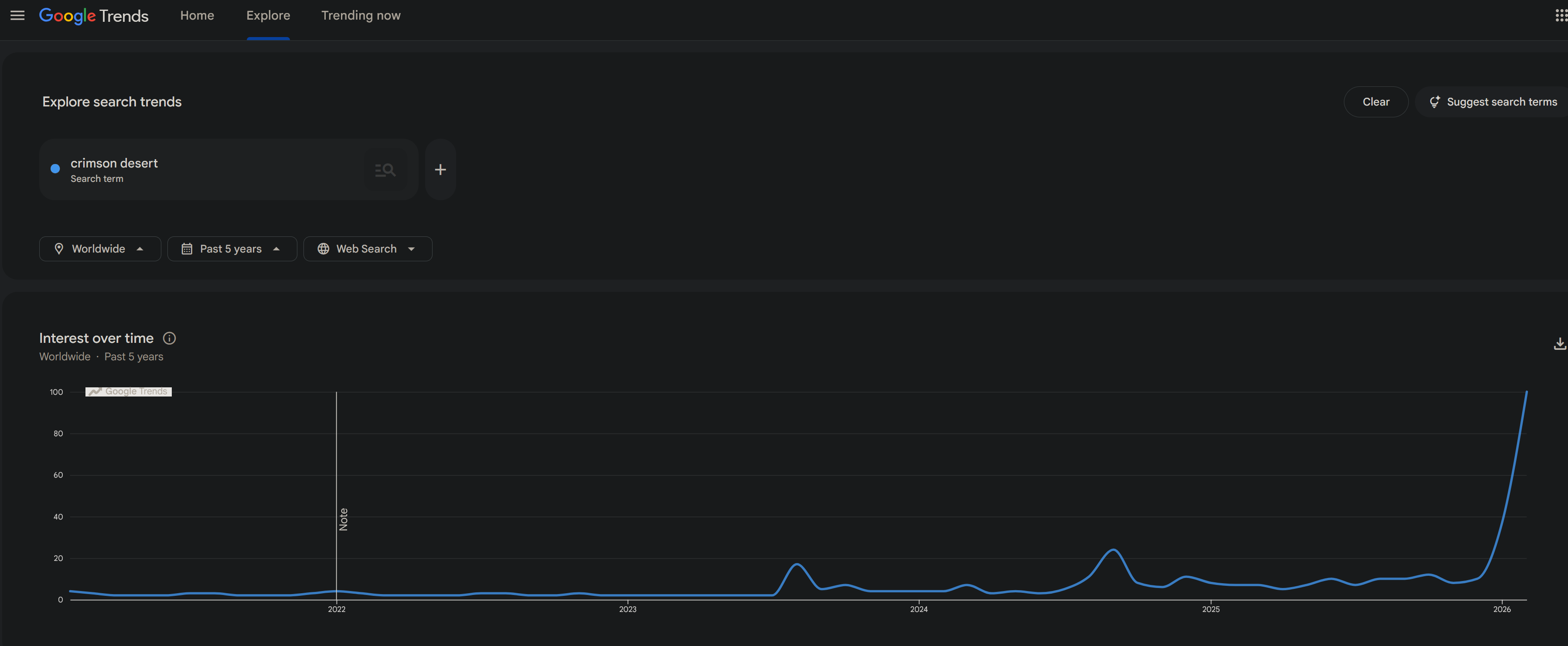Click the 2026 peak on chart
Viewport: 1568px width, 646px height.
click(1526, 392)
